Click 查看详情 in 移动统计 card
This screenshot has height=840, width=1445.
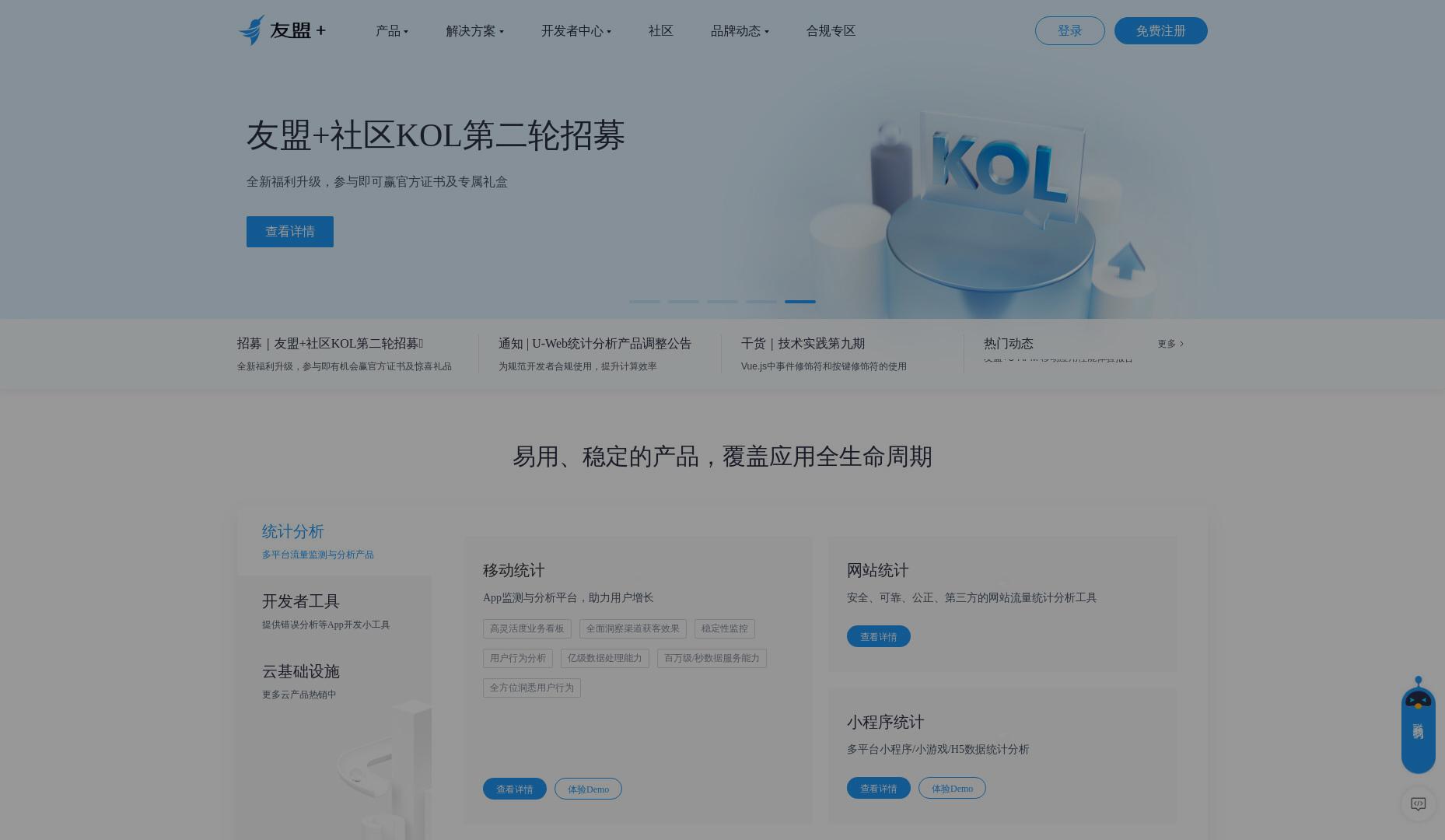coord(515,789)
